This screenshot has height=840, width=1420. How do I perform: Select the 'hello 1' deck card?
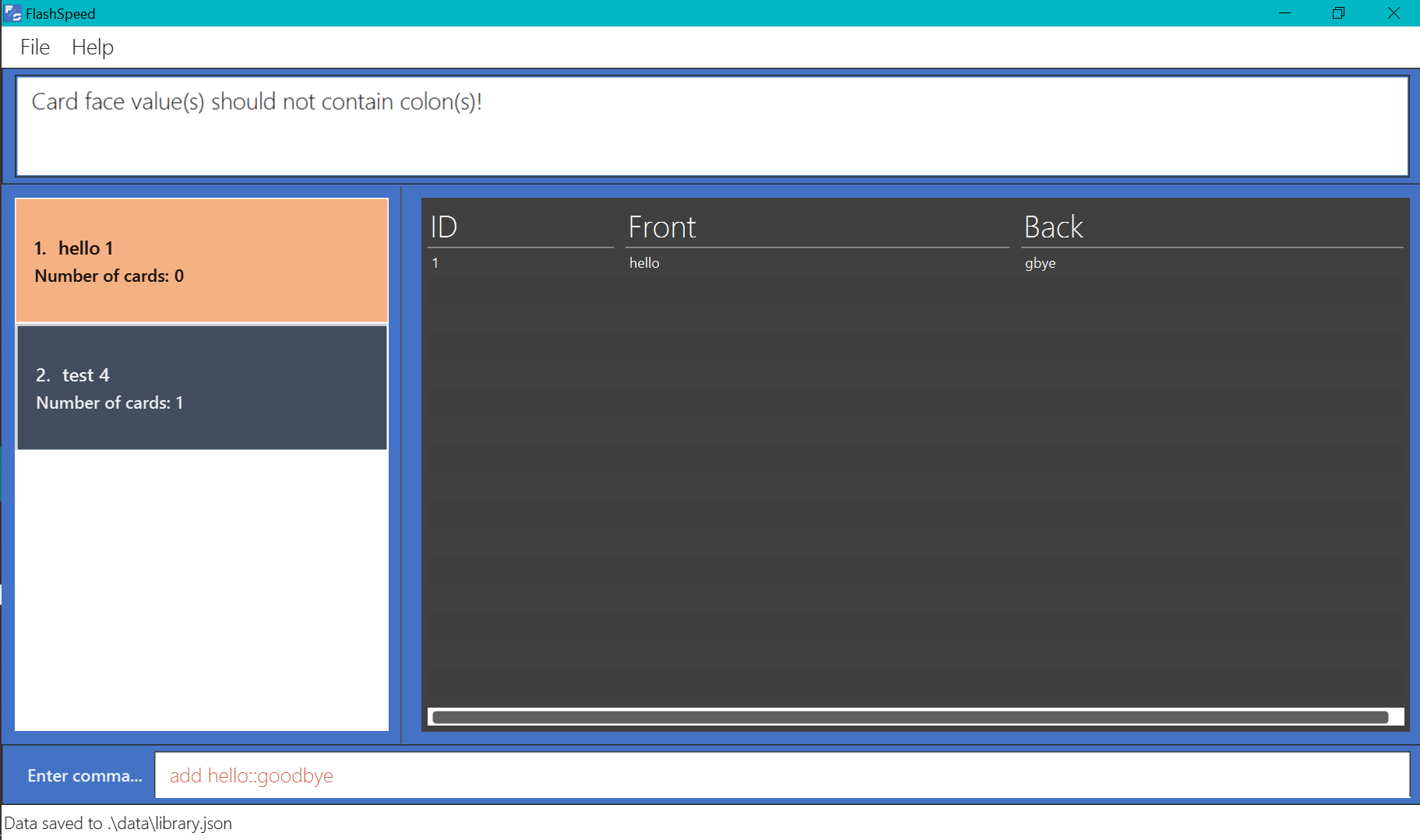pyautogui.click(x=202, y=261)
